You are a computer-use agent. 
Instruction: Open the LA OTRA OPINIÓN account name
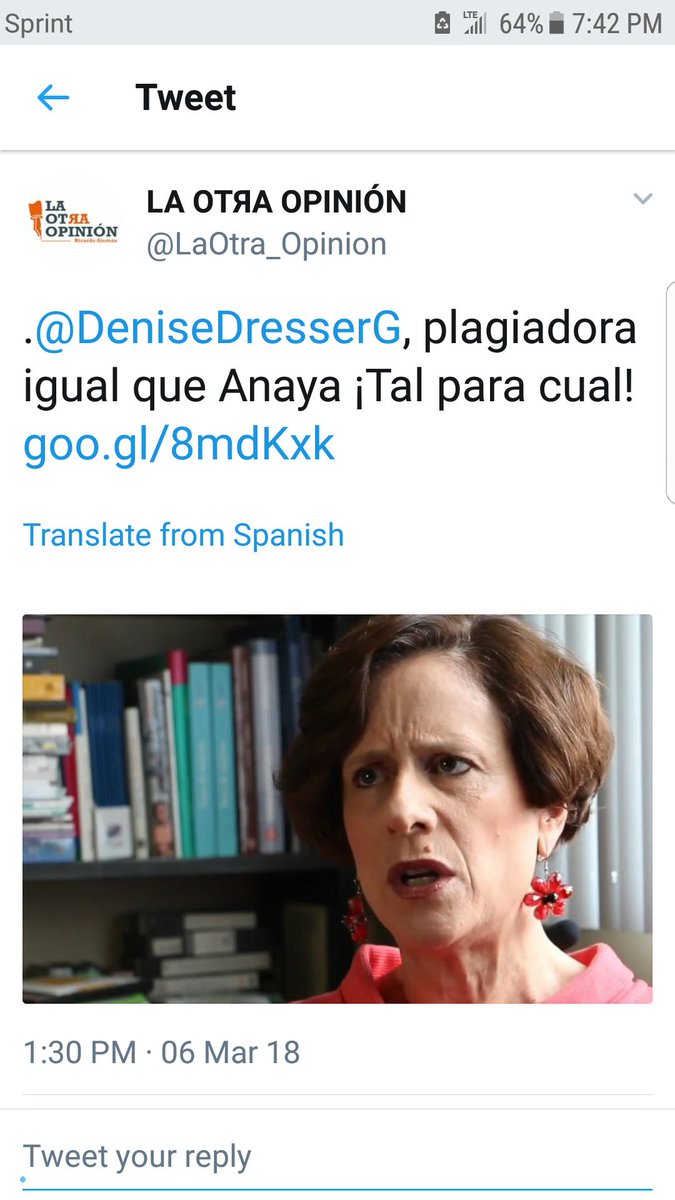(276, 201)
